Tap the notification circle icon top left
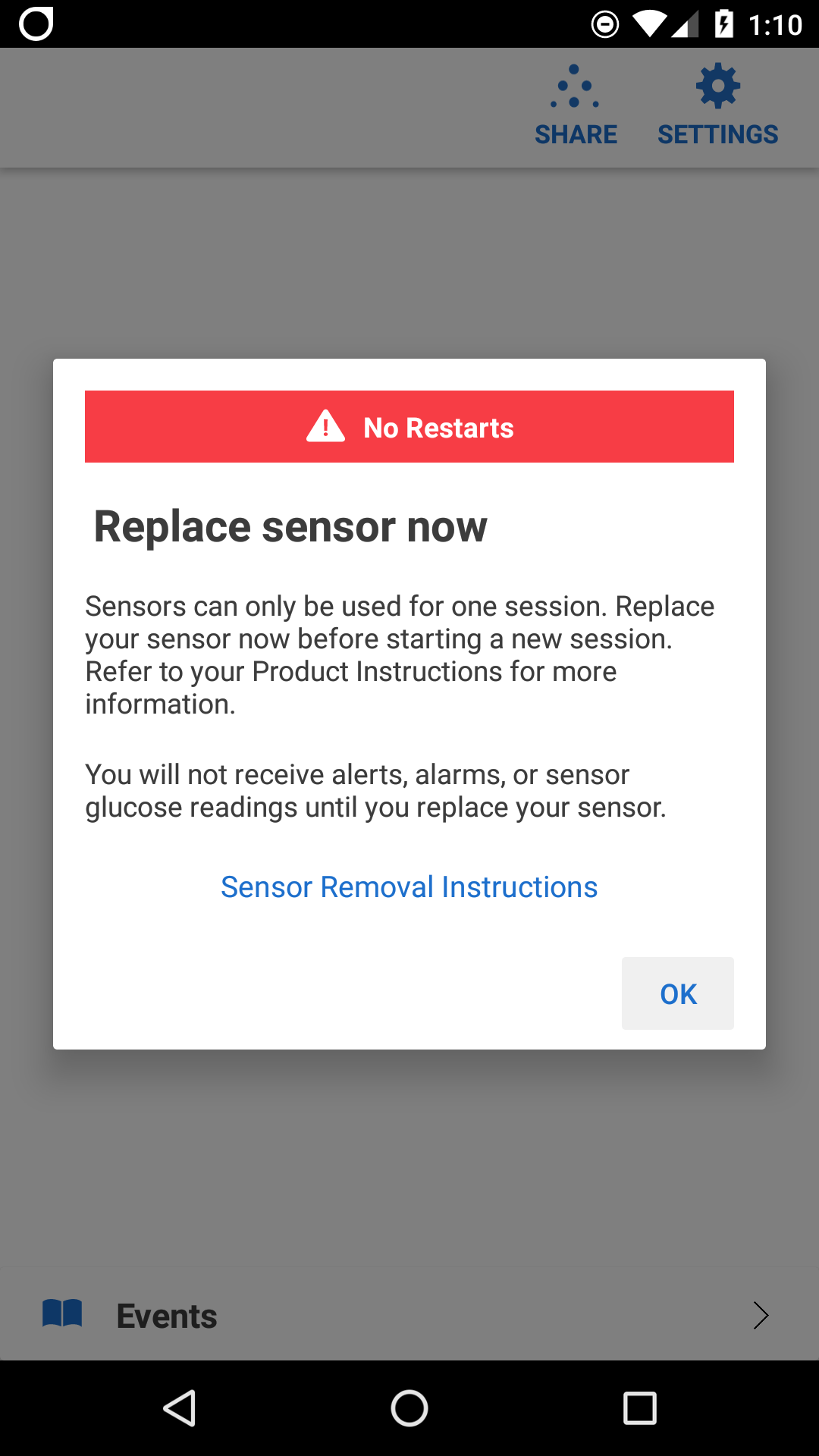Image resolution: width=819 pixels, height=1456 pixels. coord(35,22)
